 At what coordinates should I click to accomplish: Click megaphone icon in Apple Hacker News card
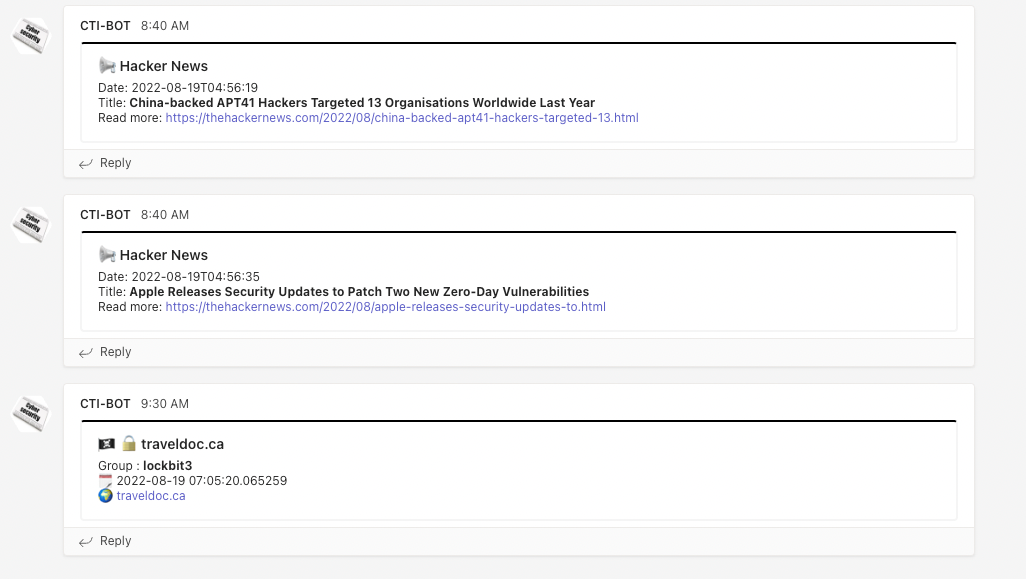(107, 255)
